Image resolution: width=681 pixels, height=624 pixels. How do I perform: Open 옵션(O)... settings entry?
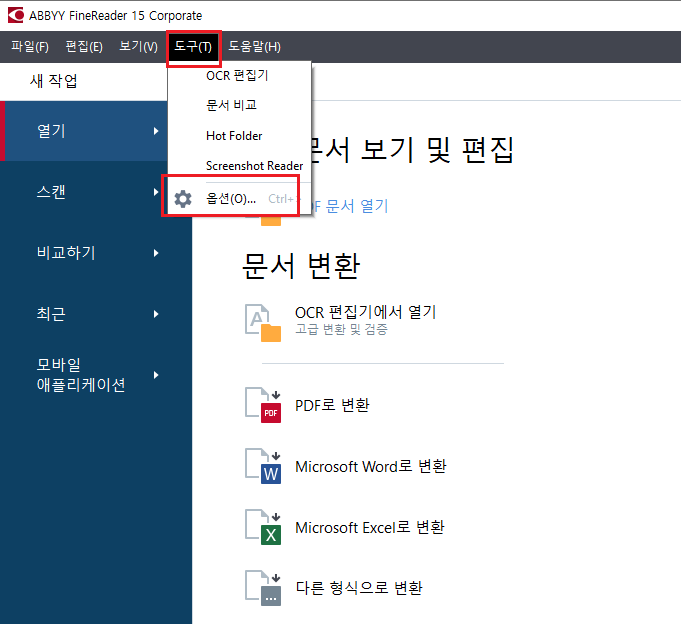tap(240, 199)
